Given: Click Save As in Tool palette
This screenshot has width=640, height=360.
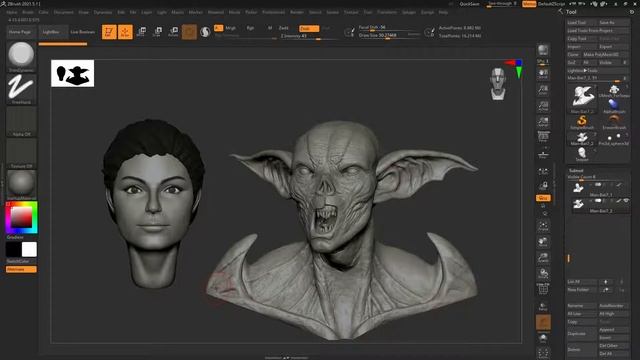Looking at the screenshot, I should [x=613, y=22].
